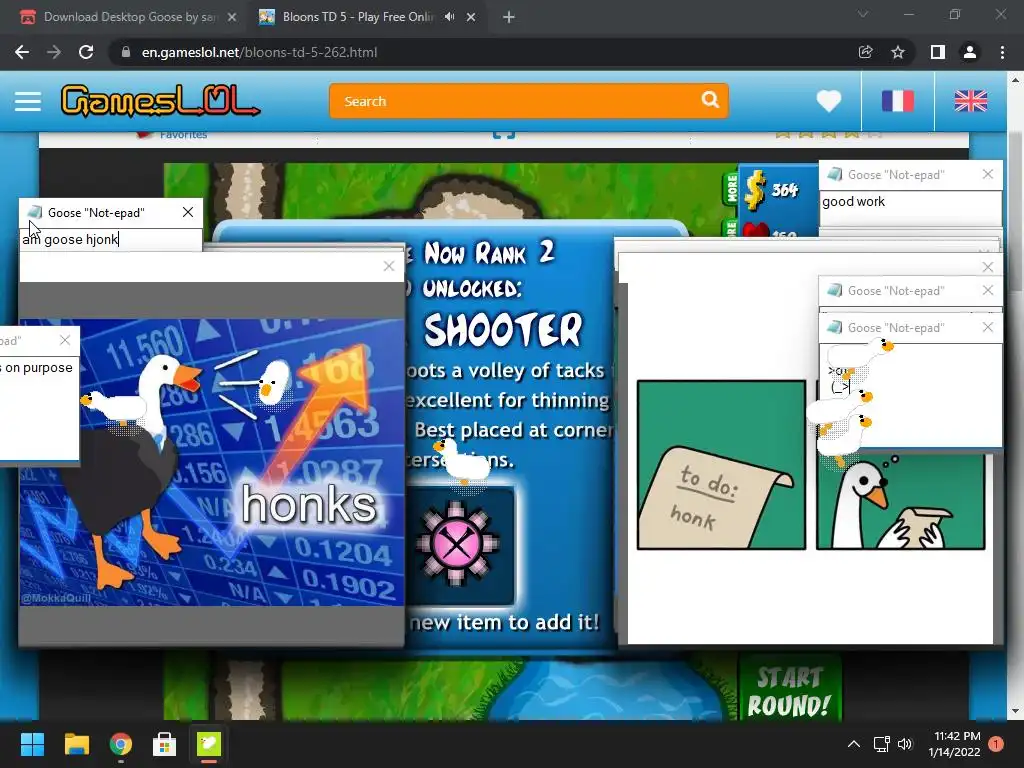Click the 'am goose hjonk' text field

point(110,239)
